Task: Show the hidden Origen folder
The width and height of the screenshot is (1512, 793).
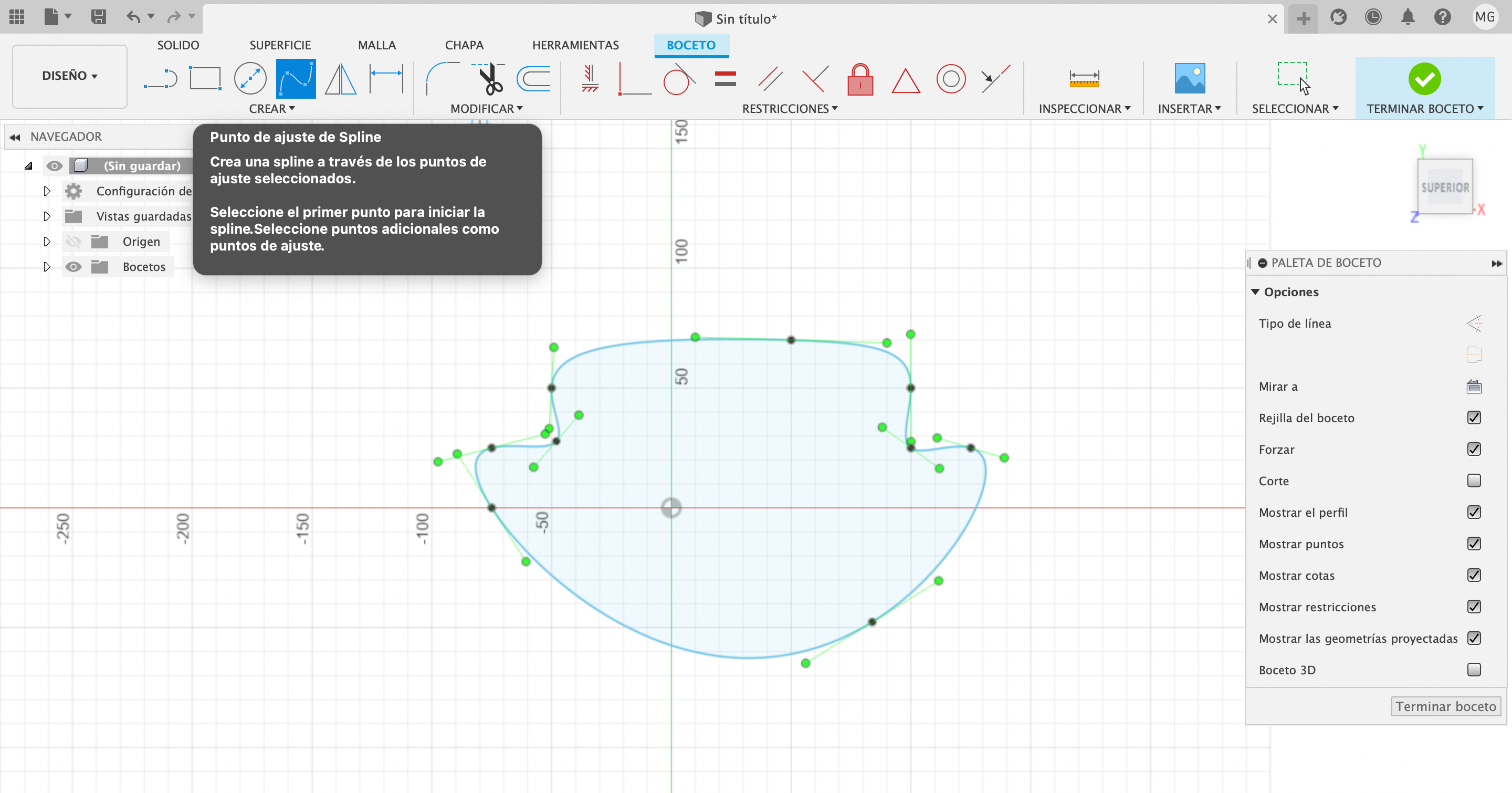Action: coord(73,242)
